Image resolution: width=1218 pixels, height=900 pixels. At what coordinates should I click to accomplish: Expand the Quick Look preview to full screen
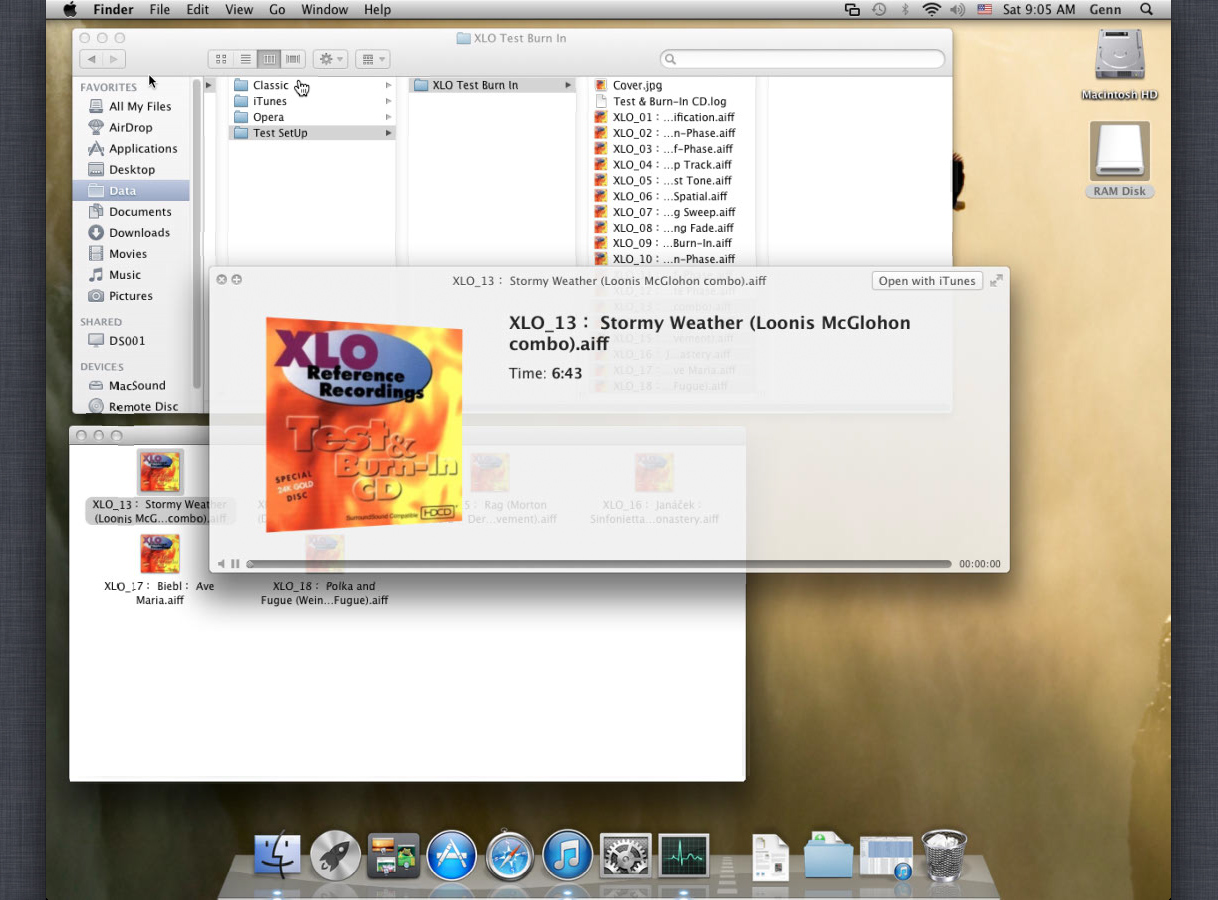996,281
